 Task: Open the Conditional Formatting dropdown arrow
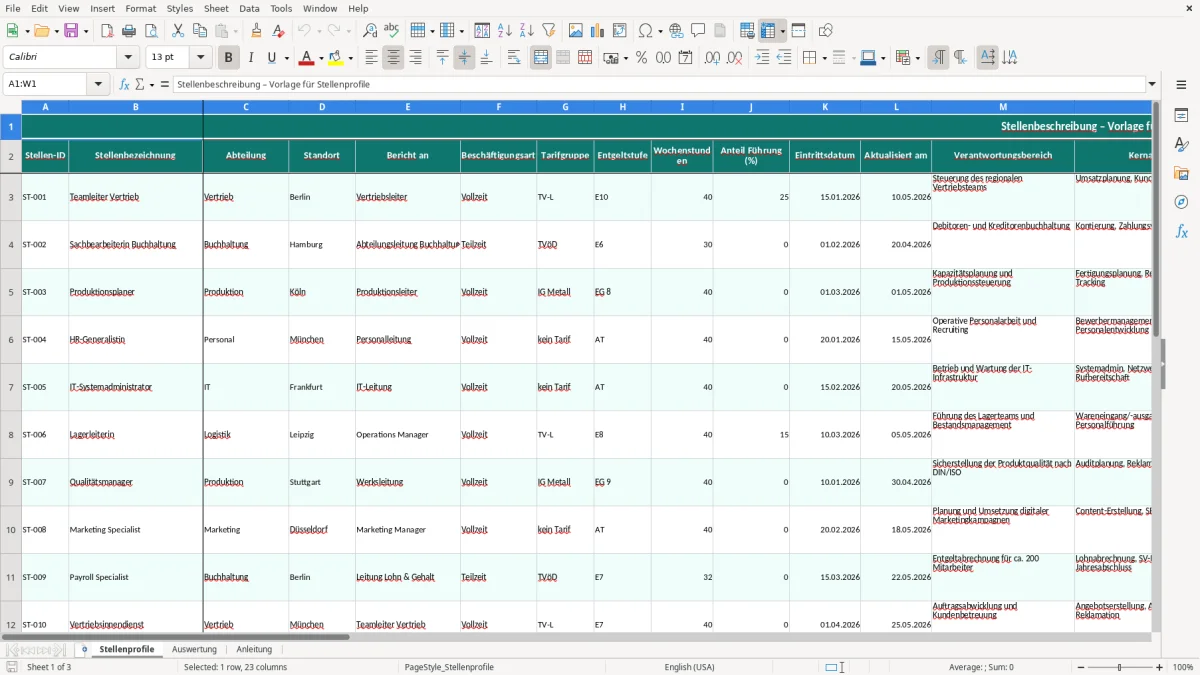point(917,58)
